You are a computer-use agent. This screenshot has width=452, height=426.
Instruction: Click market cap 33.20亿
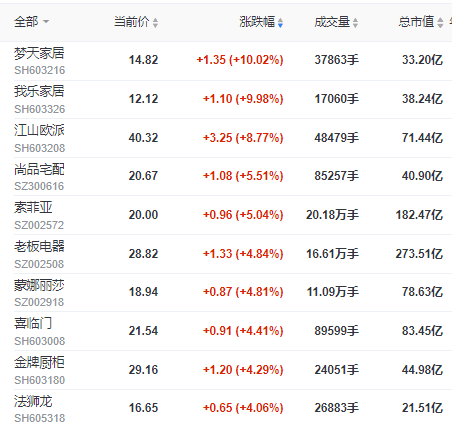(x=422, y=60)
